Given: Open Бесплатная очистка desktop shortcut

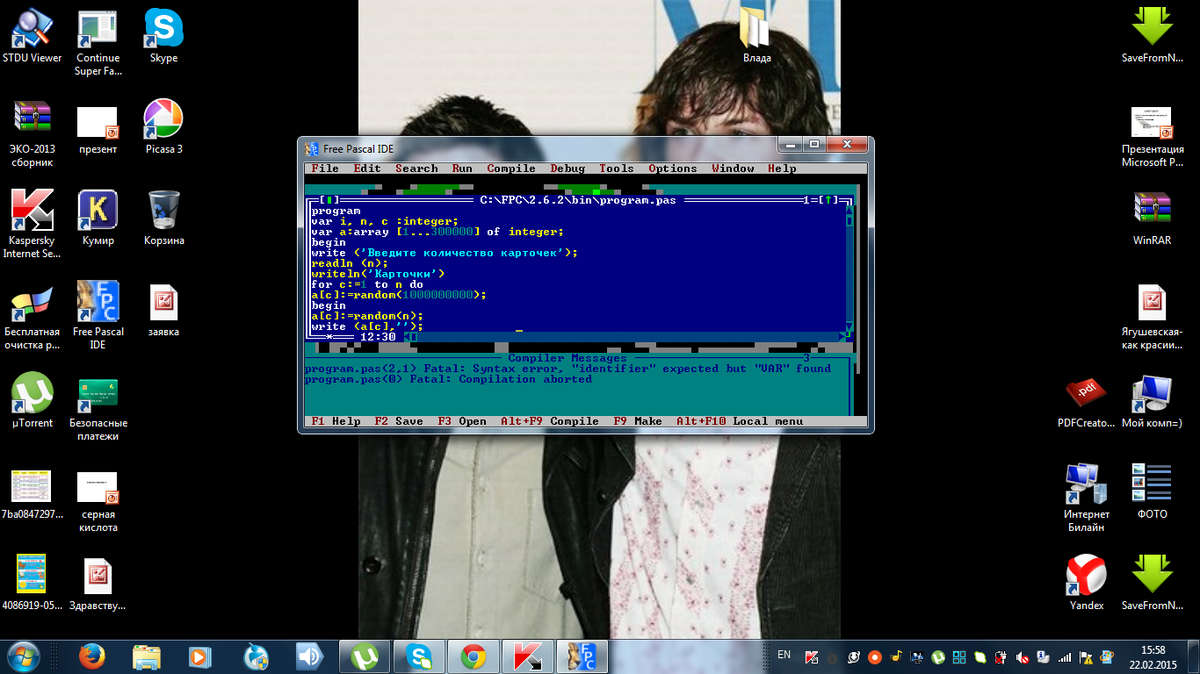Looking at the screenshot, I should pyautogui.click(x=32, y=317).
